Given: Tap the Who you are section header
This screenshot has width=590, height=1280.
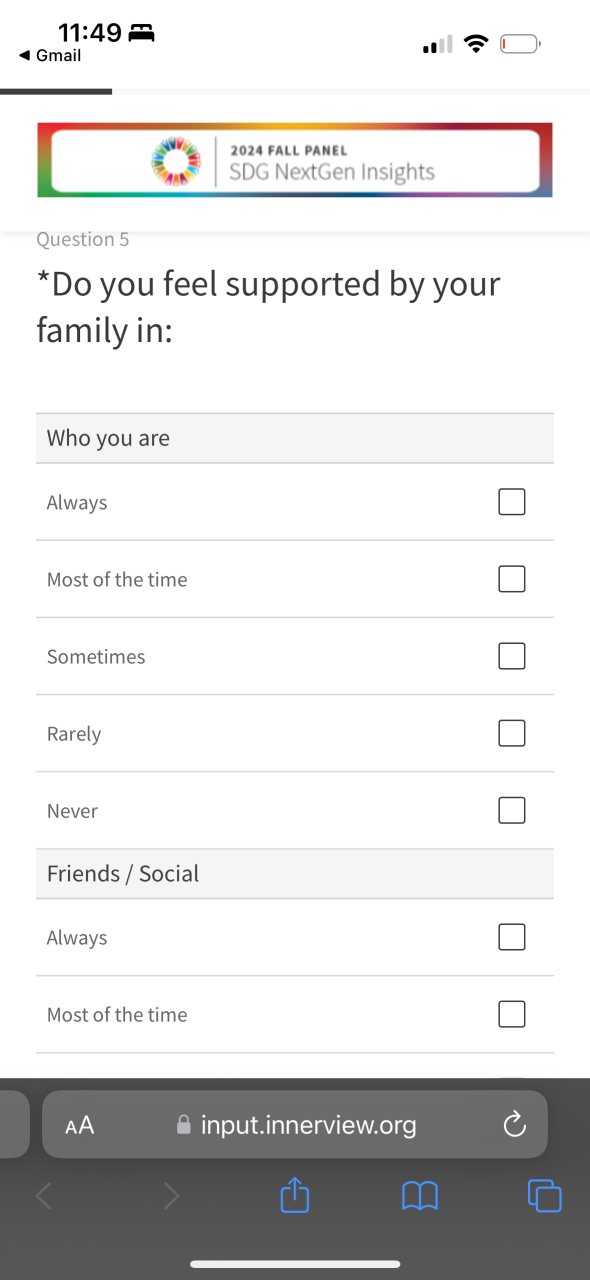Looking at the screenshot, I should tap(295, 438).
